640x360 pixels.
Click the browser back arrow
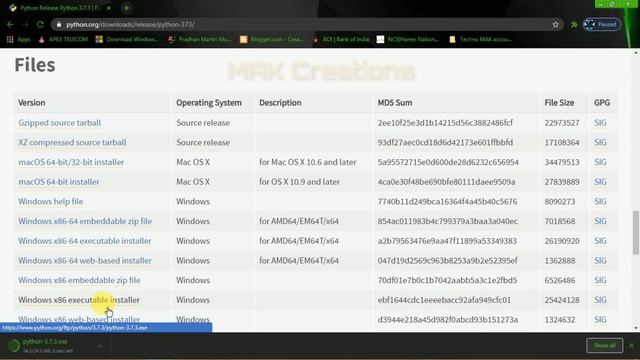point(10,24)
